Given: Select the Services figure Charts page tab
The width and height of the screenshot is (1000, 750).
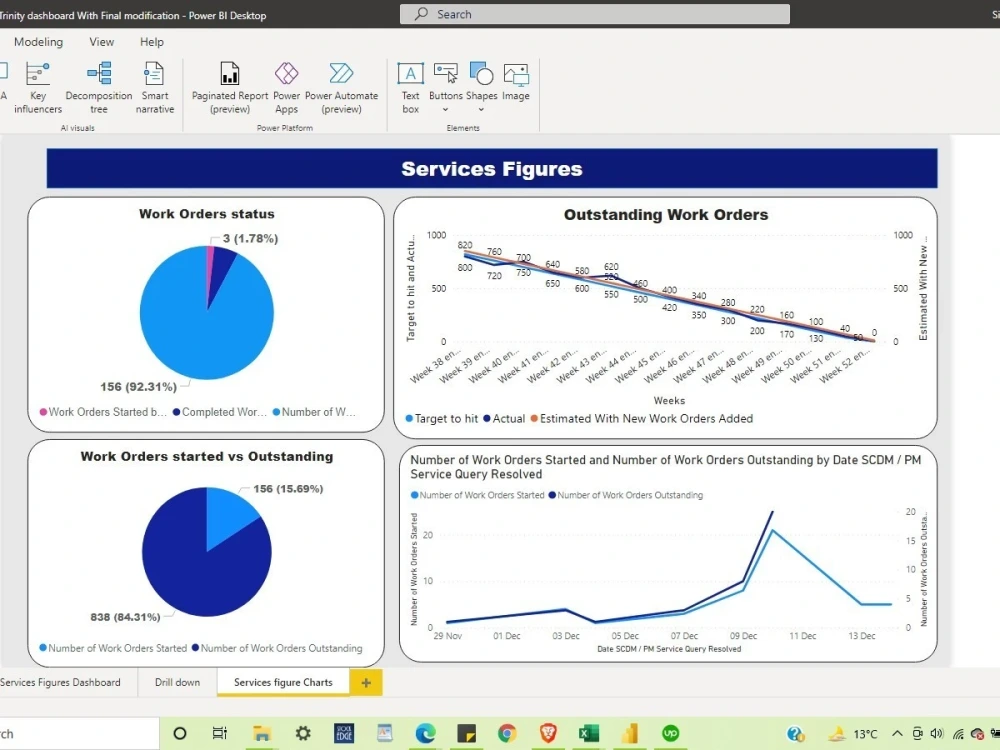Looking at the screenshot, I should [x=283, y=682].
